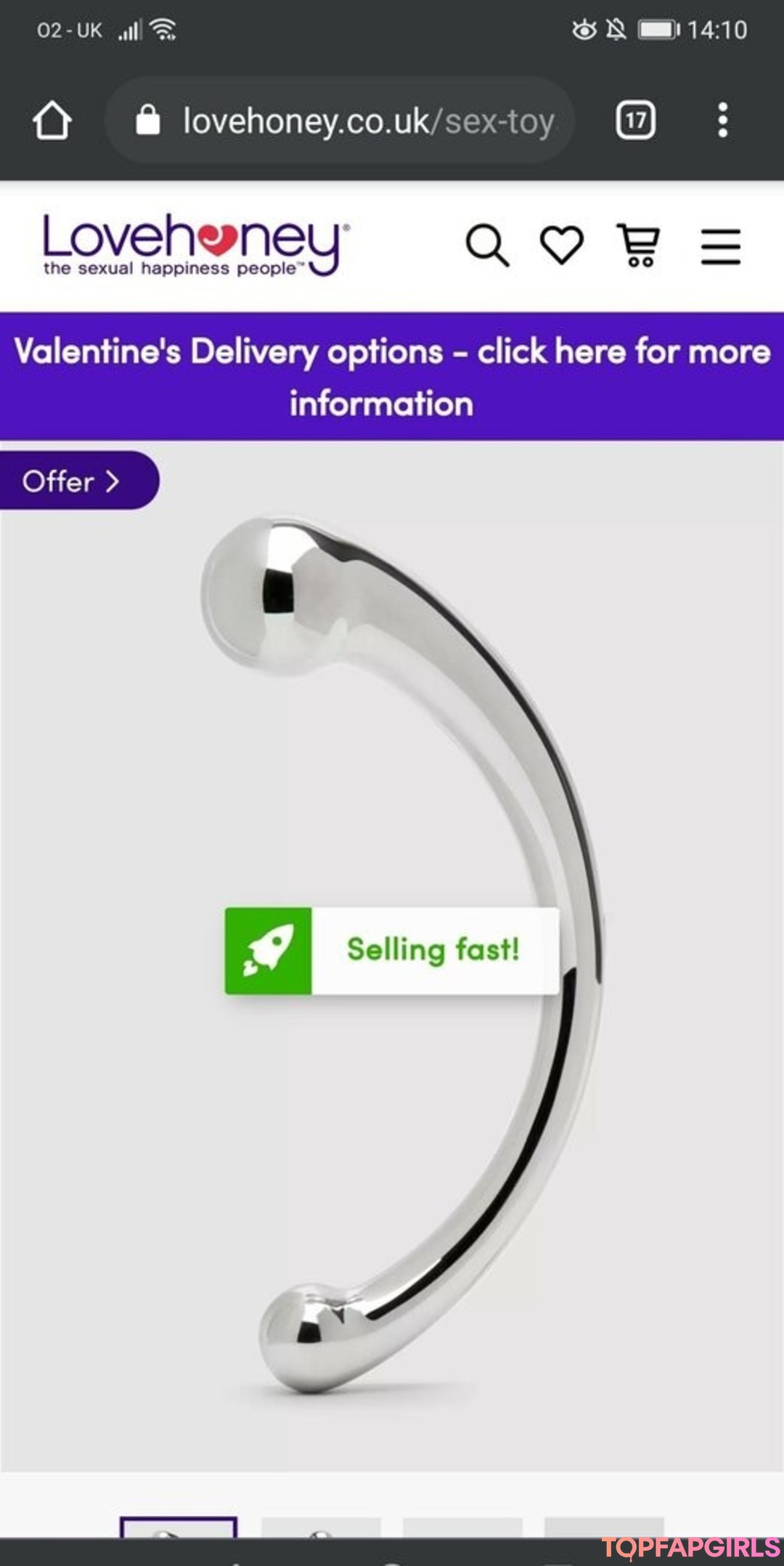Tap the Selling fast! label
The height and width of the screenshot is (1566, 784).
tap(433, 950)
